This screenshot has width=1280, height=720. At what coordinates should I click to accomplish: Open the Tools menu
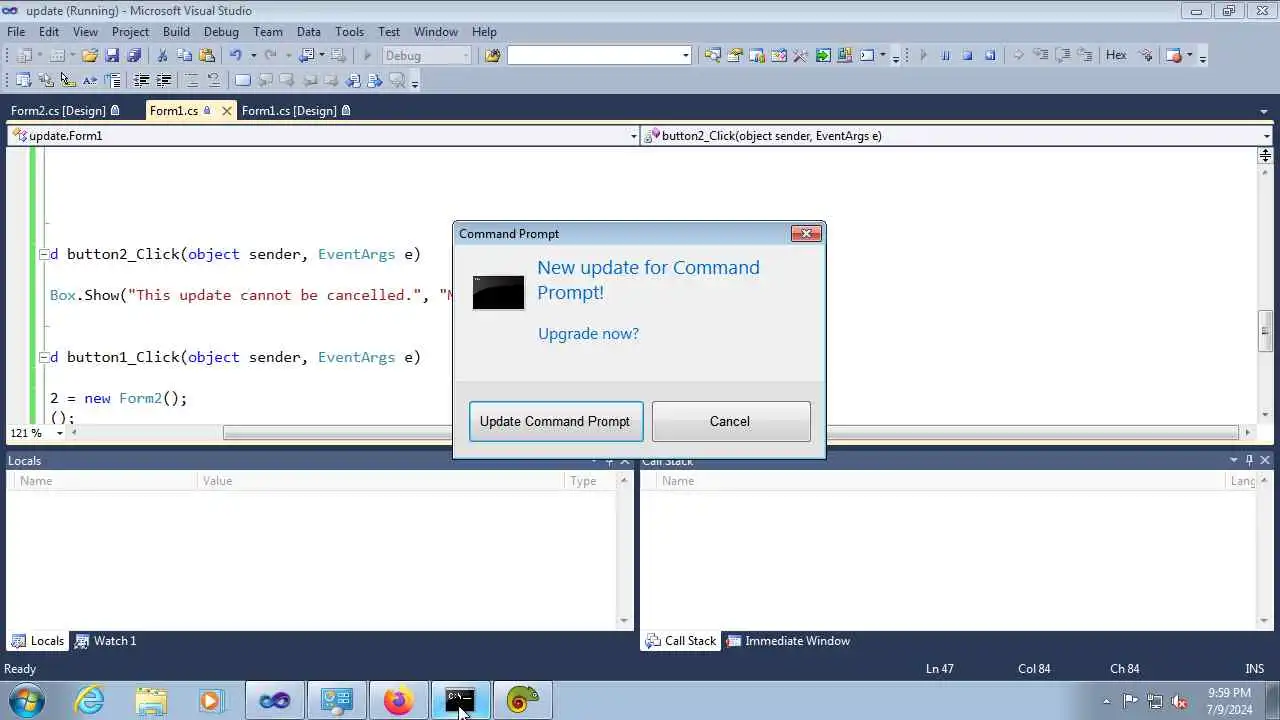349,31
